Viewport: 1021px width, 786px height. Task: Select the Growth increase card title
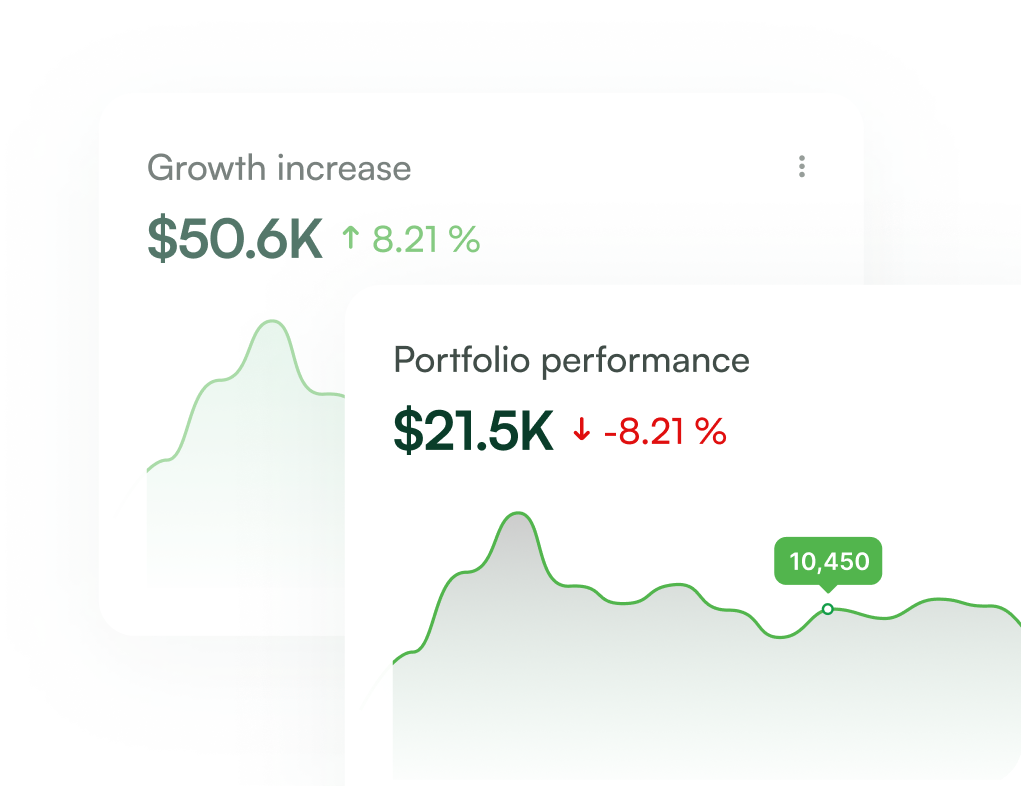coord(279,167)
